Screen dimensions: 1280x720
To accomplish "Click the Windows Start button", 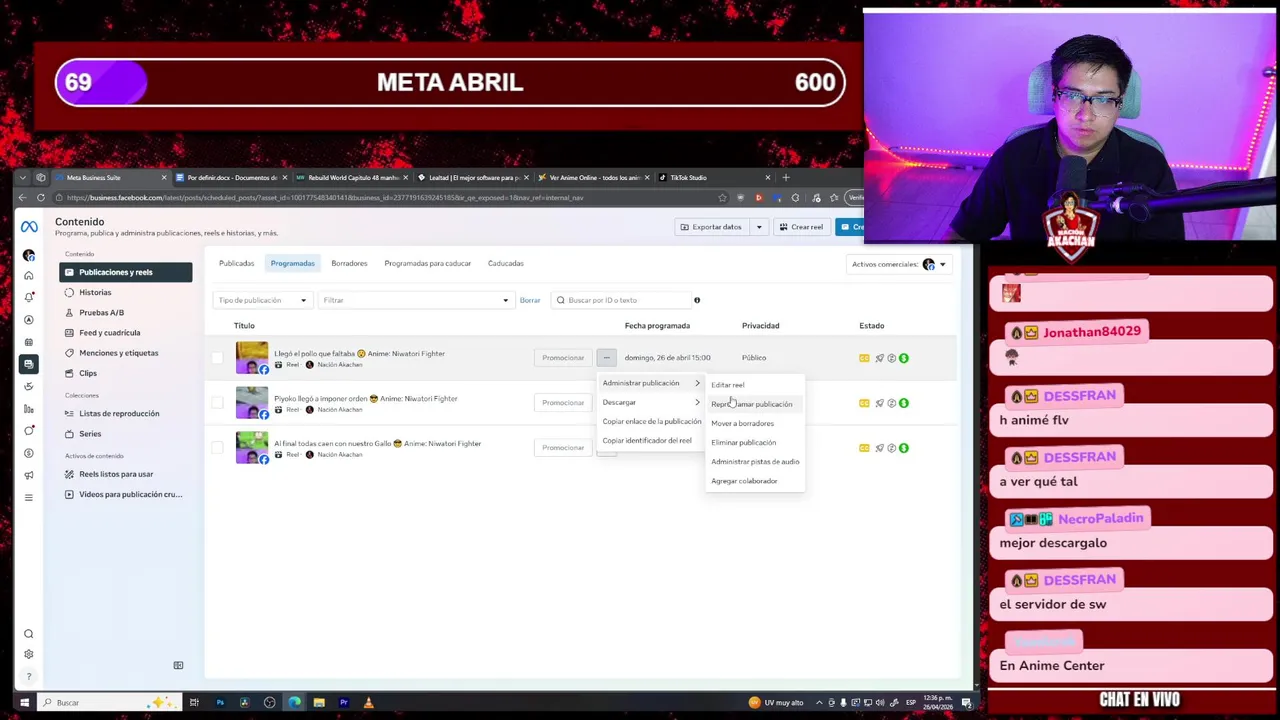I will click(23, 702).
